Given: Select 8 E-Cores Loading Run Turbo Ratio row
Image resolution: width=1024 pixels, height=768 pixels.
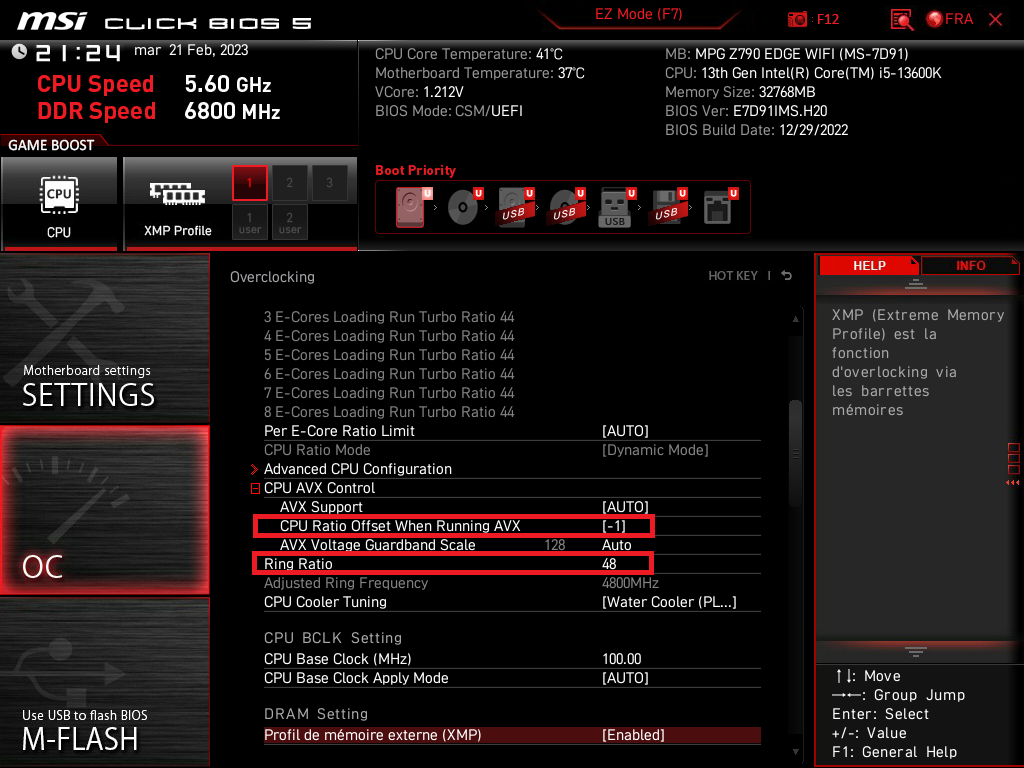Looking at the screenshot, I should point(389,412).
